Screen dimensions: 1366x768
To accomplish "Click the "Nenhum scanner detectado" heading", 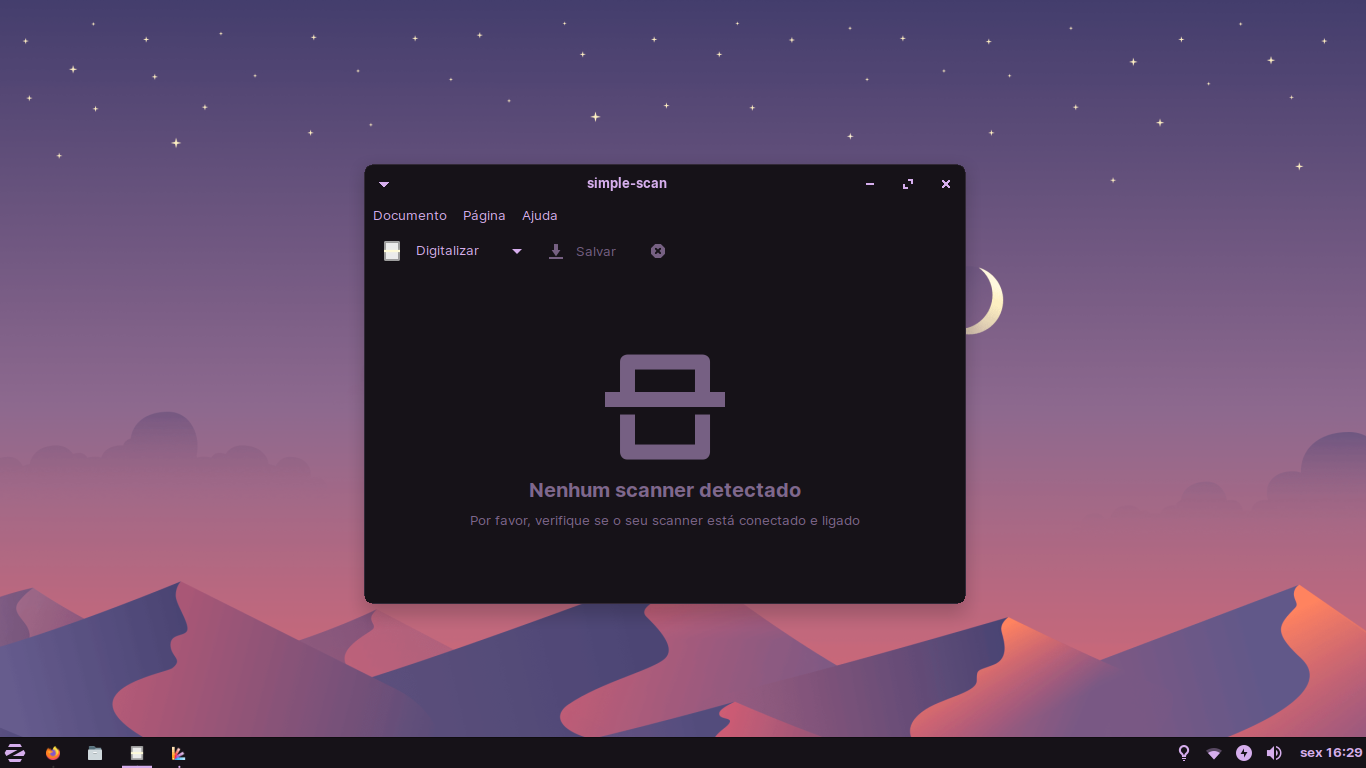I will coord(665,490).
